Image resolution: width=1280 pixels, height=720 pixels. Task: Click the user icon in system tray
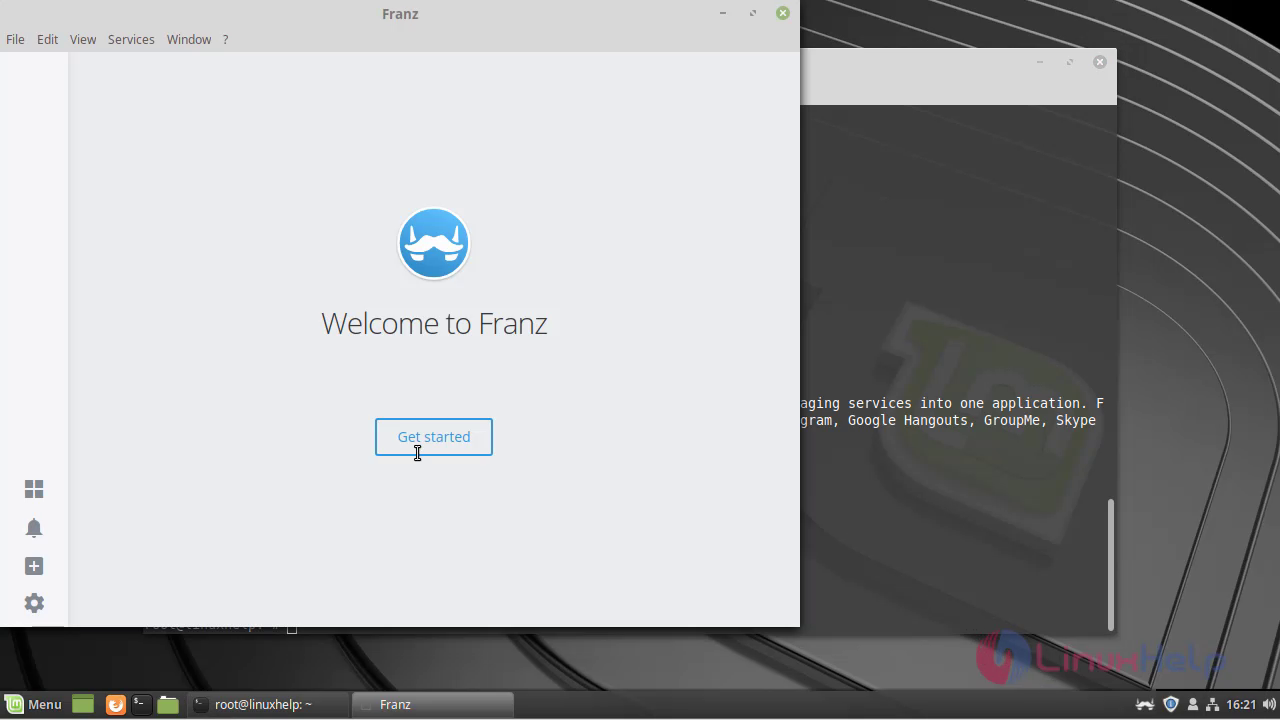pos(1192,704)
